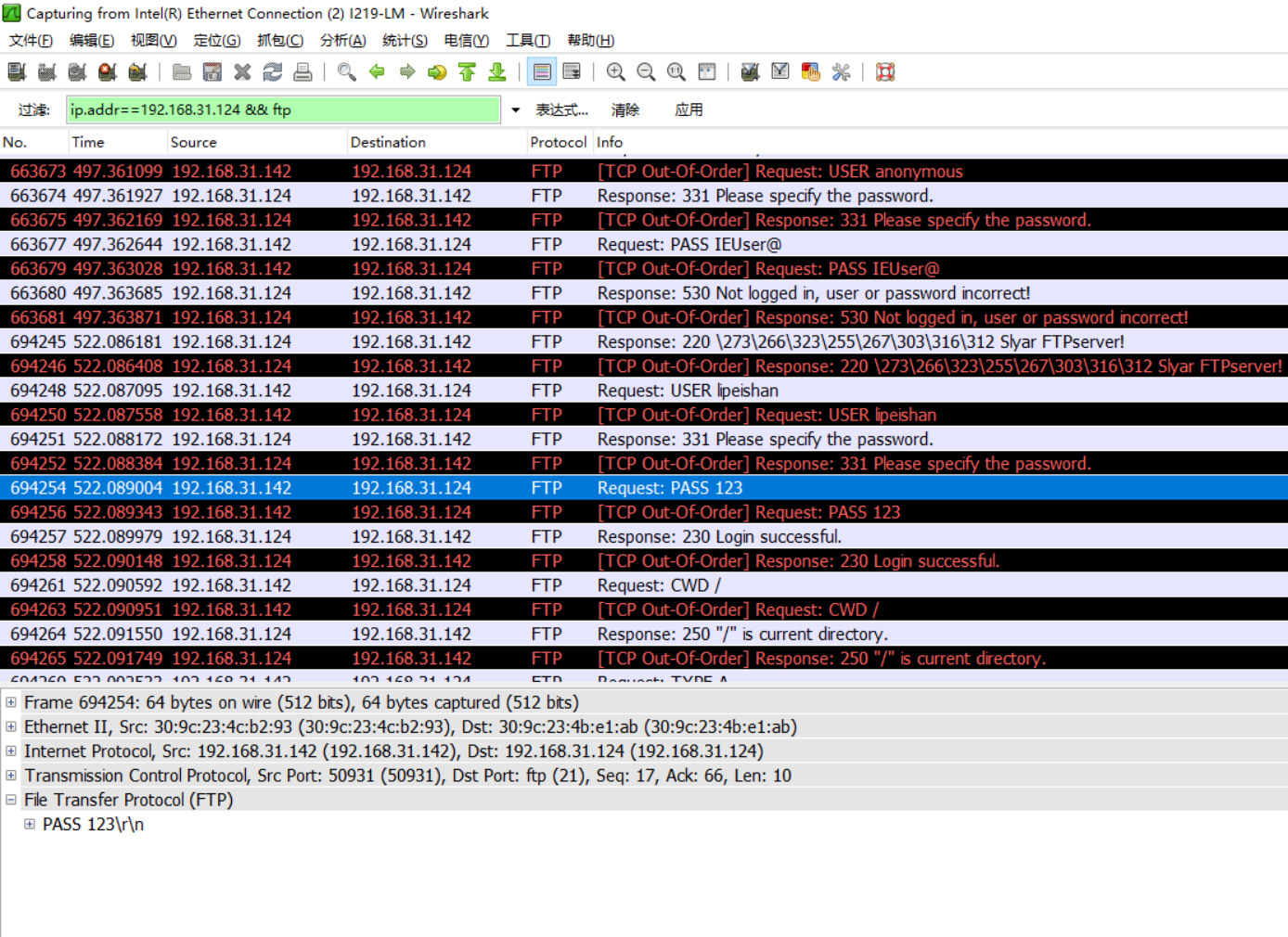Image resolution: width=1288 pixels, height=937 pixels.
Task: Open the 帮助(H) menu
Action: (x=591, y=40)
